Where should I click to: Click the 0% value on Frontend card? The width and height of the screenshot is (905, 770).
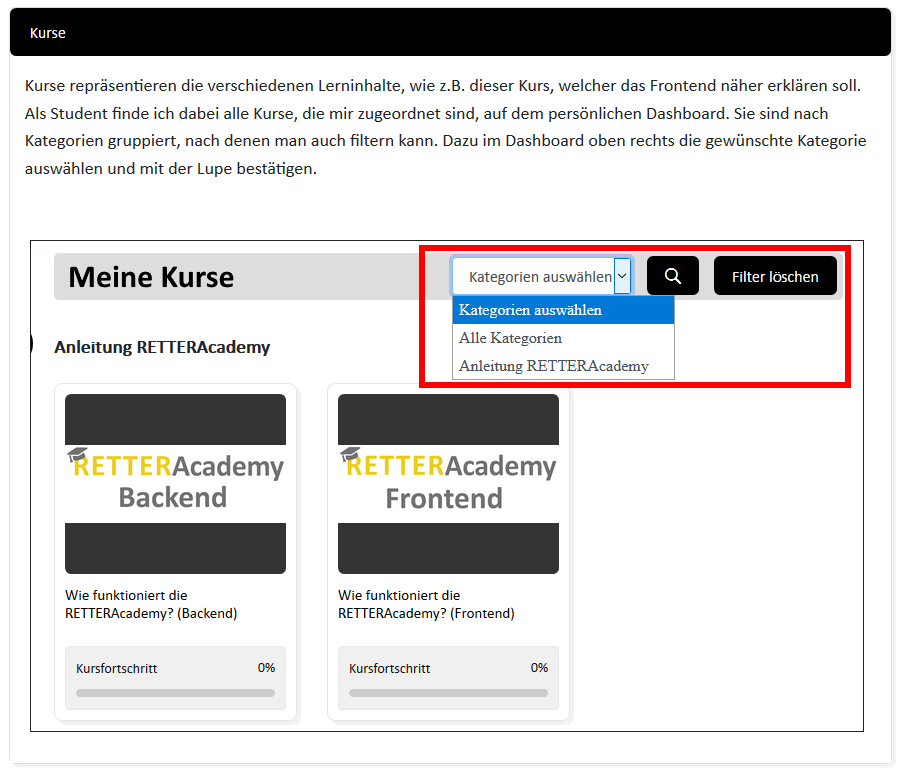[539, 668]
